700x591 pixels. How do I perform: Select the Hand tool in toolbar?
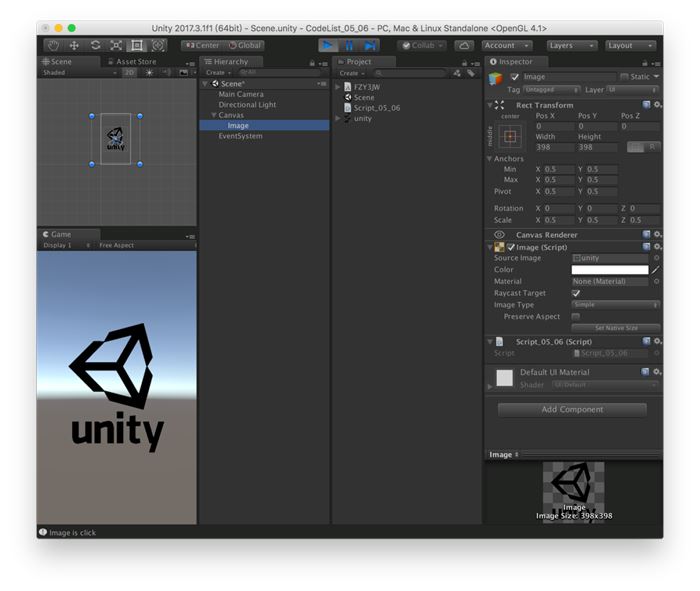(x=53, y=45)
